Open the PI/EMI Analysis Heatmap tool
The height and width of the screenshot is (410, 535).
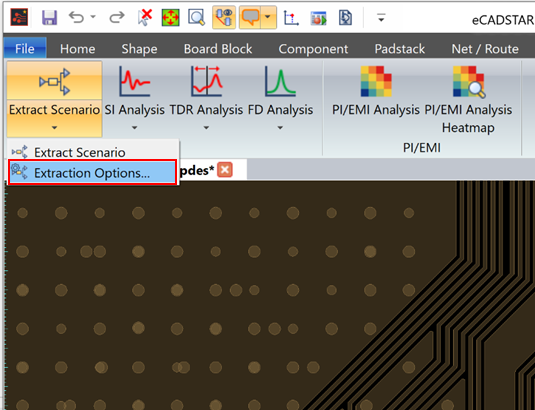468,100
